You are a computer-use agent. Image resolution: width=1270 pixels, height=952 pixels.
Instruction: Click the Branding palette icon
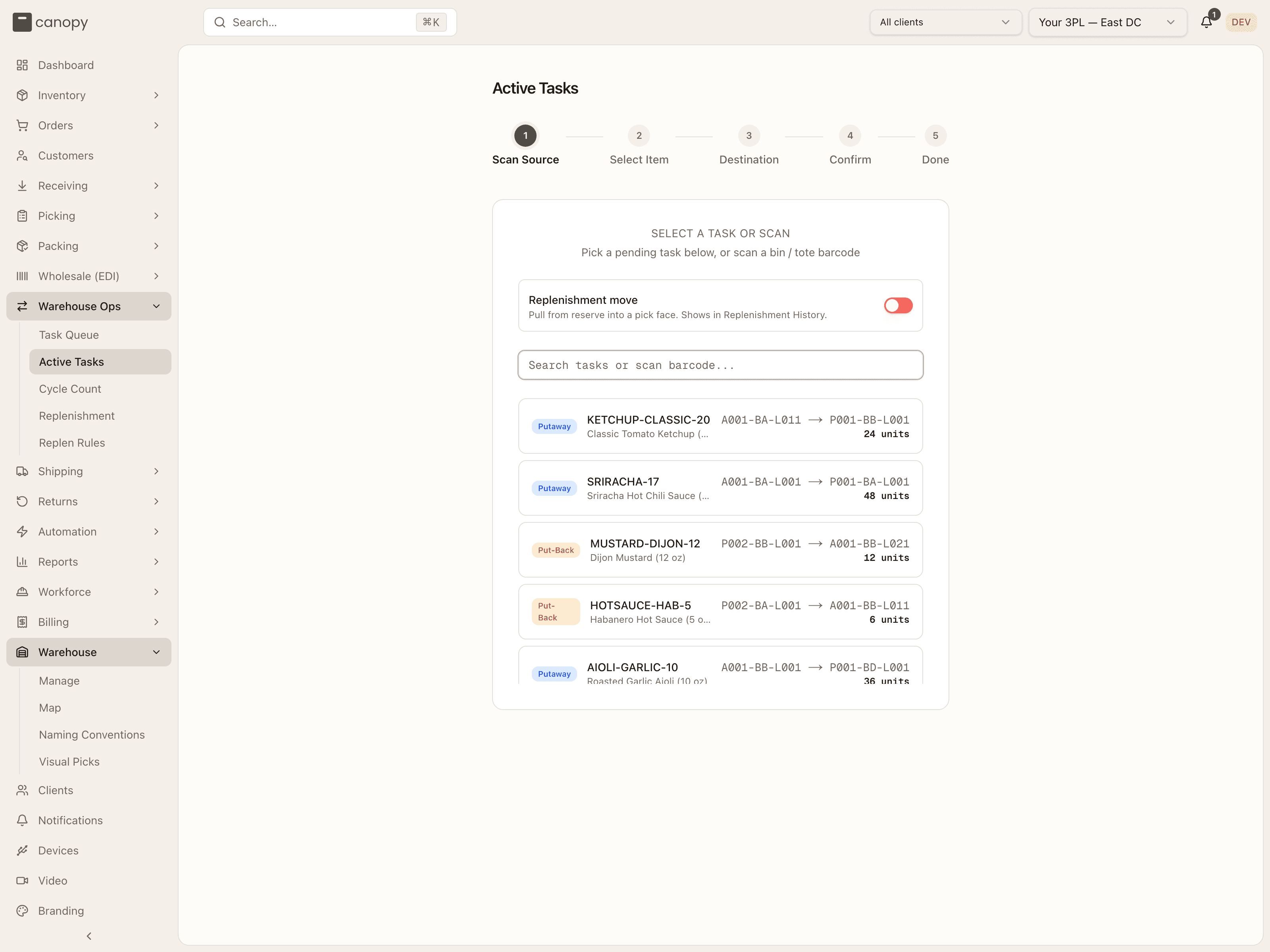[x=22, y=911]
